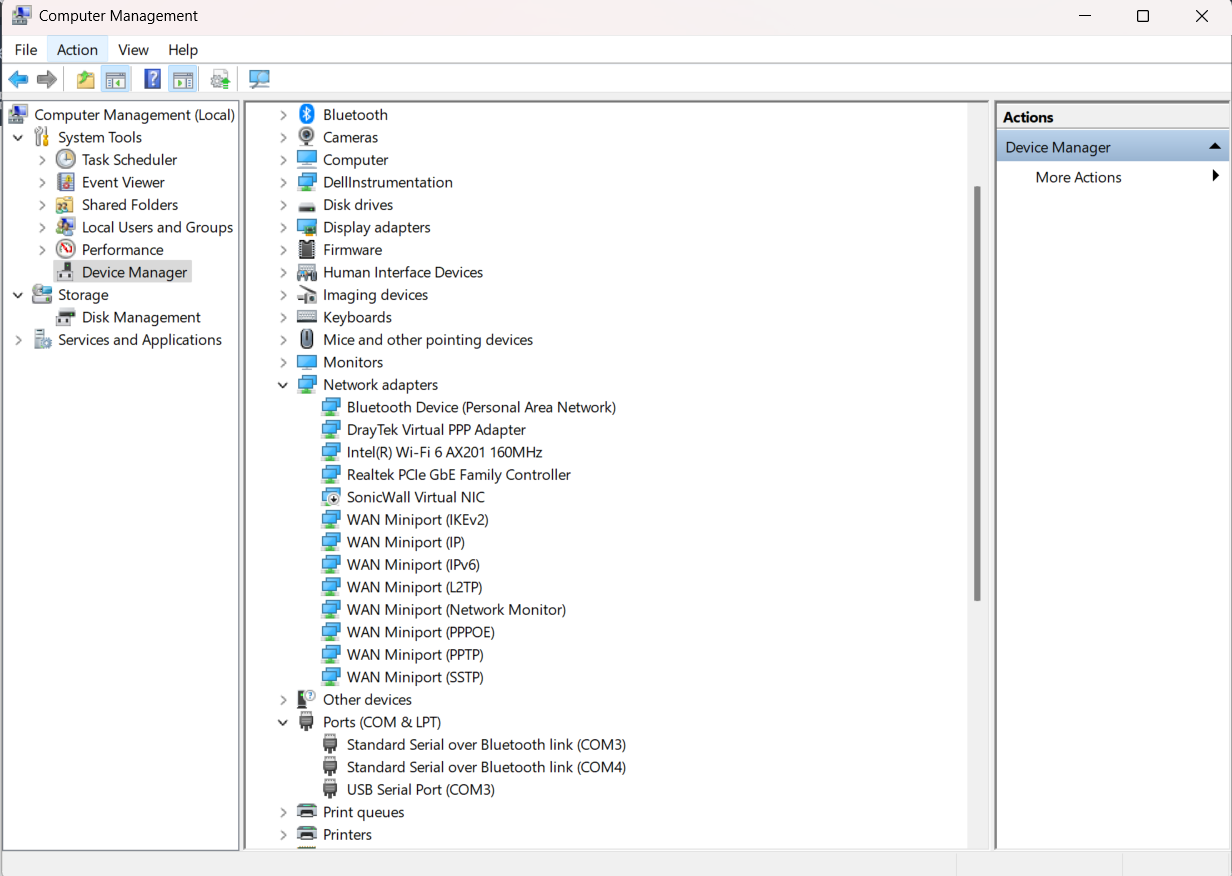1232x876 pixels.
Task: Click the blue Back arrow in toolbar
Action: point(18,79)
